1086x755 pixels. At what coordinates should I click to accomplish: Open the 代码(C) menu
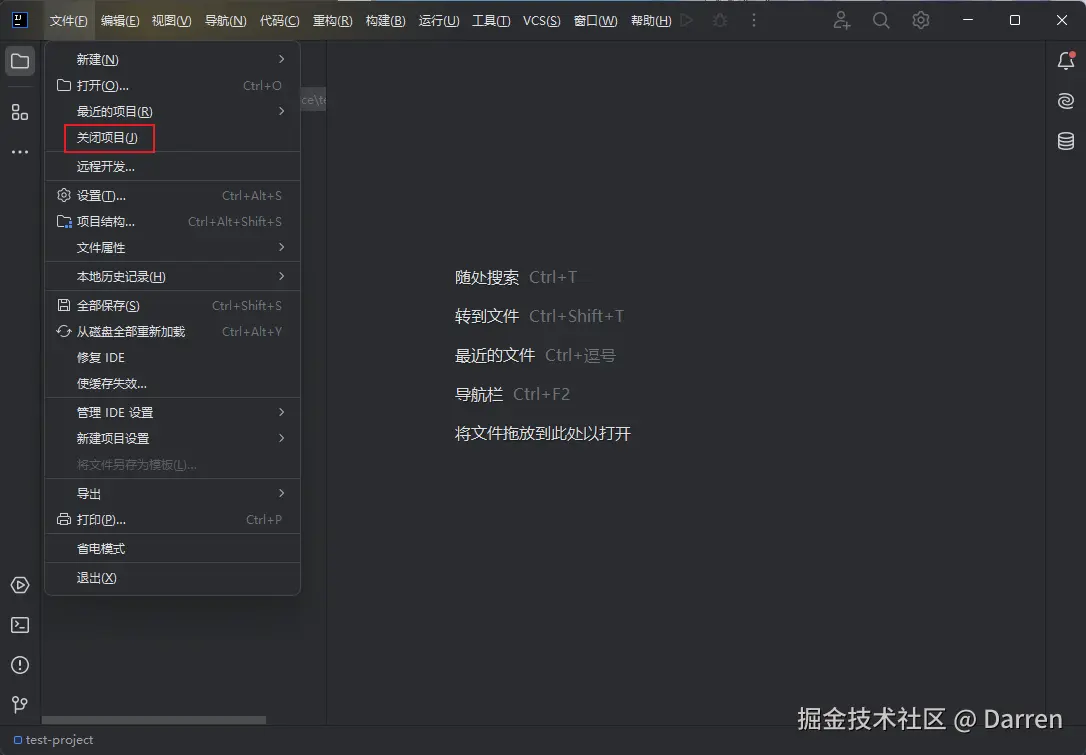pyautogui.click(x=279, y=21)
